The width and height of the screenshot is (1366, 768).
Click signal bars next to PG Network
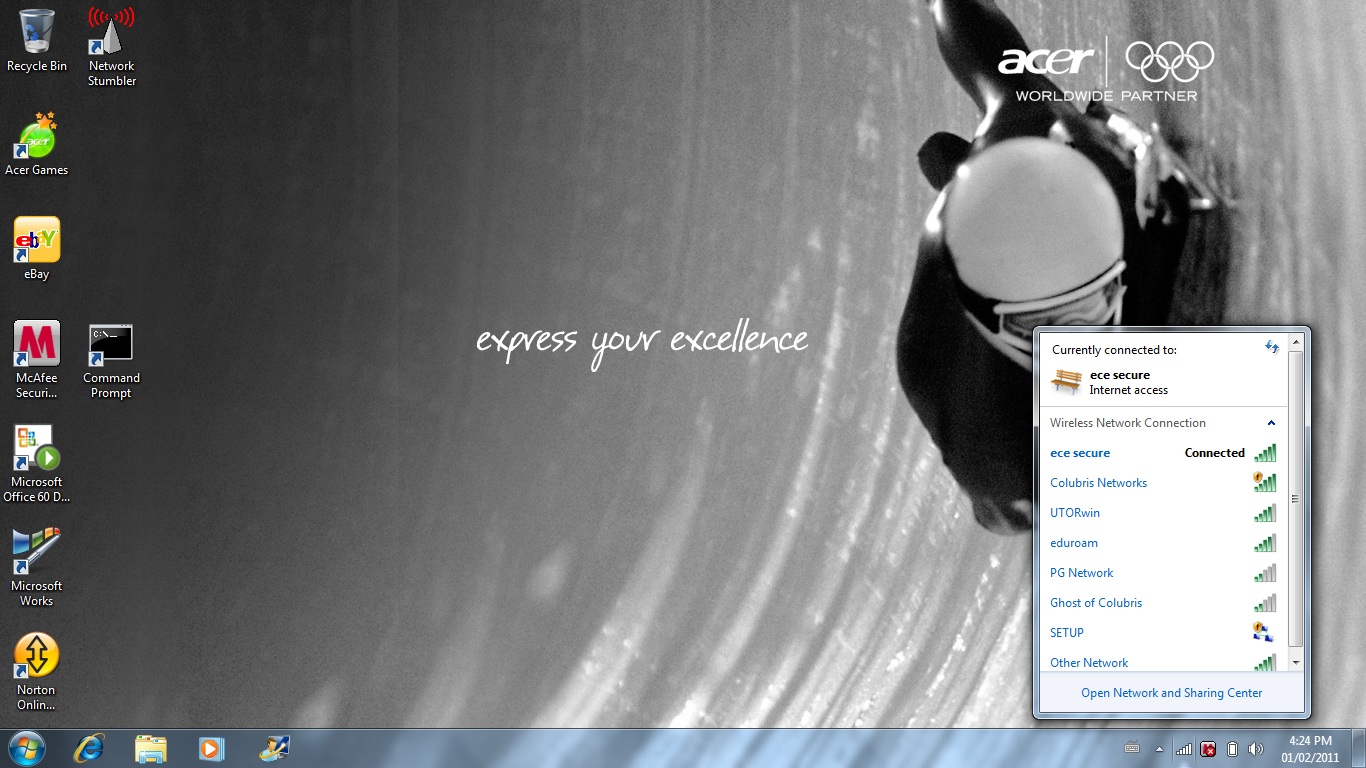coord(1265,573)
